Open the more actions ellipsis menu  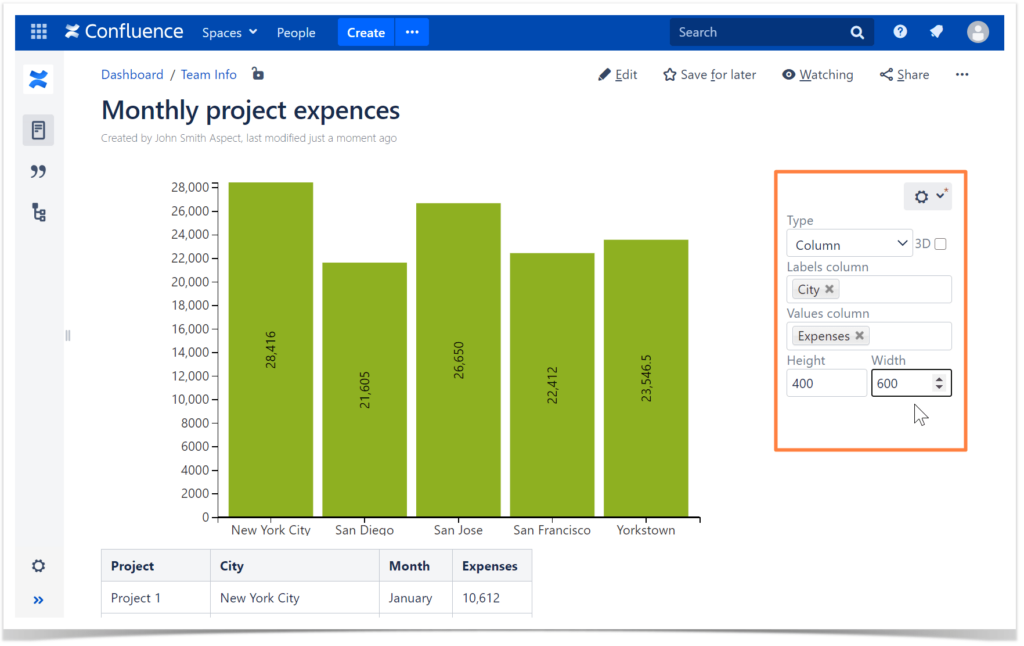tap(961, 74)
